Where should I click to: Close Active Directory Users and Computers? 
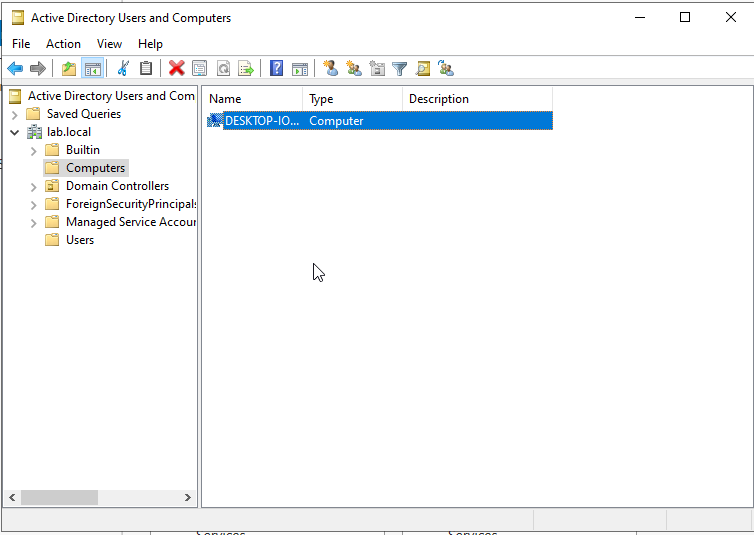[x=730, y=17]
